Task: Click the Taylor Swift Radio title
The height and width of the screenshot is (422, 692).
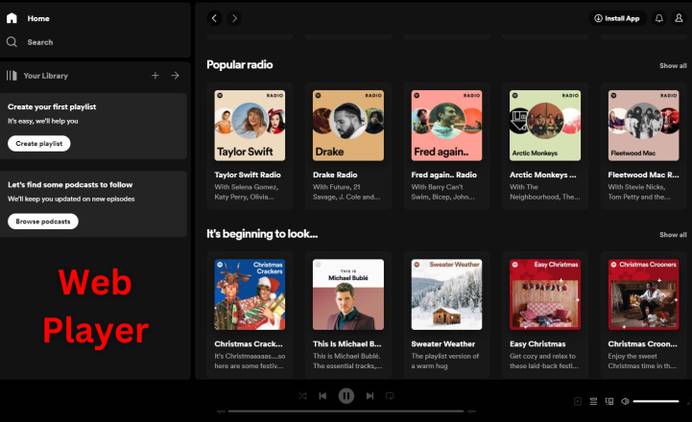Action: pos(248,175)
